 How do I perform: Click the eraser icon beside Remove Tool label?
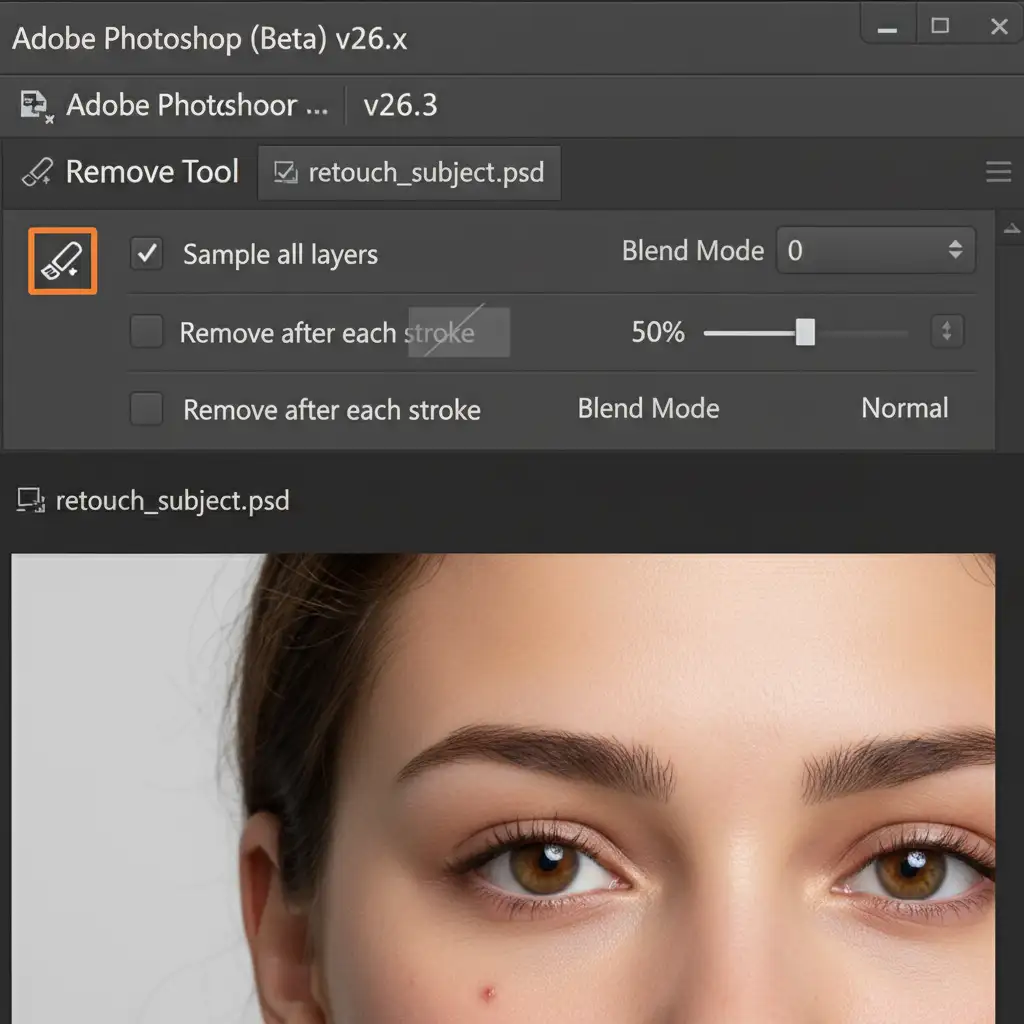pos(37,172)
